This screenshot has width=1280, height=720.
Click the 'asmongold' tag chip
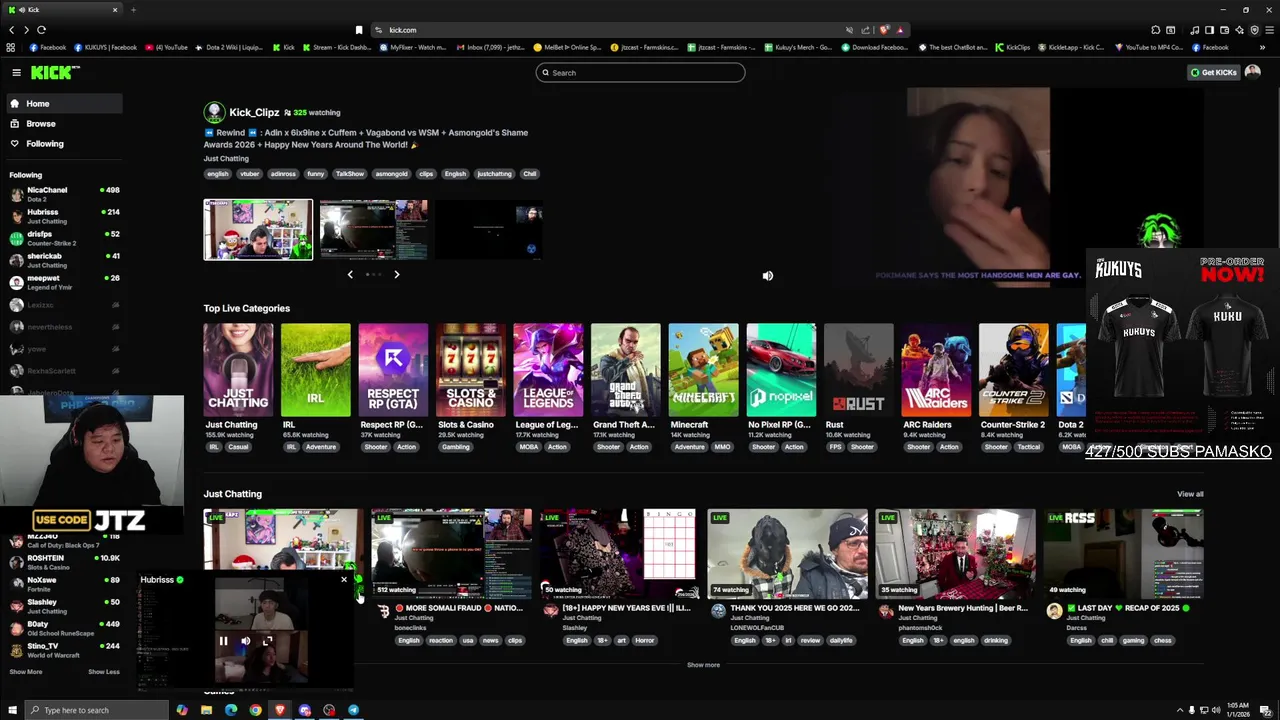pos(391,174)
